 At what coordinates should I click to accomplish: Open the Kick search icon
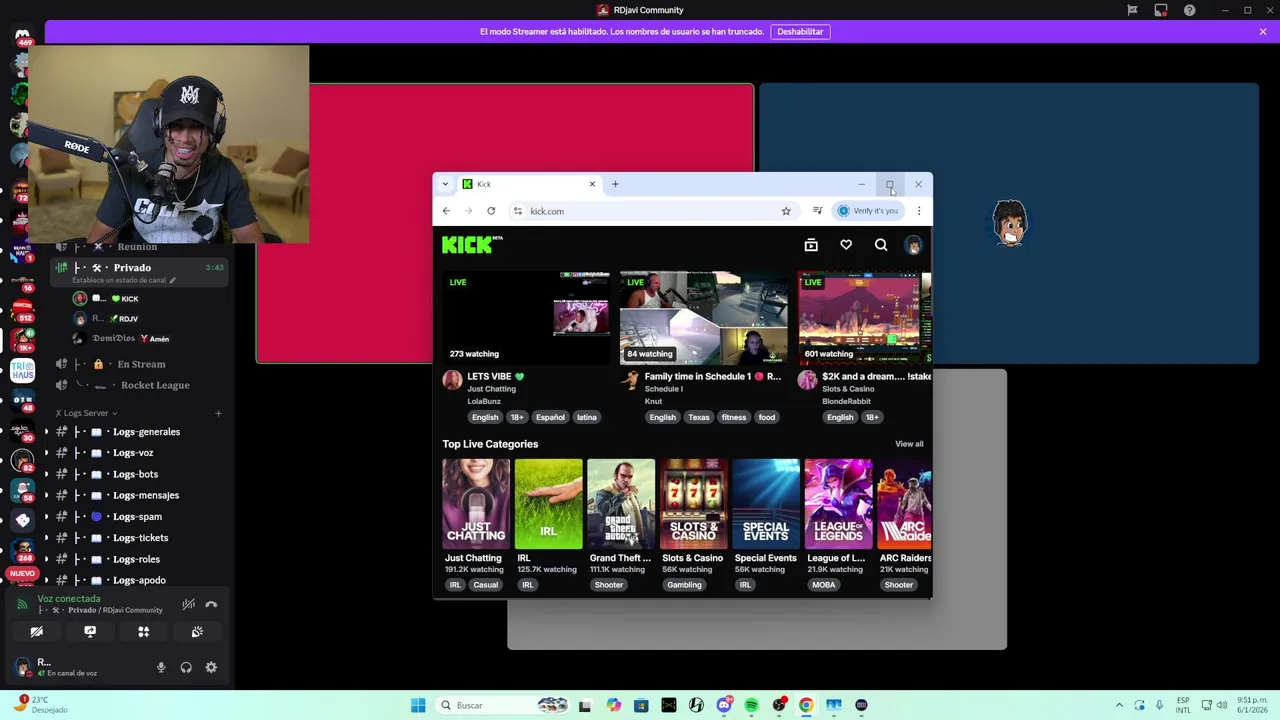881,245
